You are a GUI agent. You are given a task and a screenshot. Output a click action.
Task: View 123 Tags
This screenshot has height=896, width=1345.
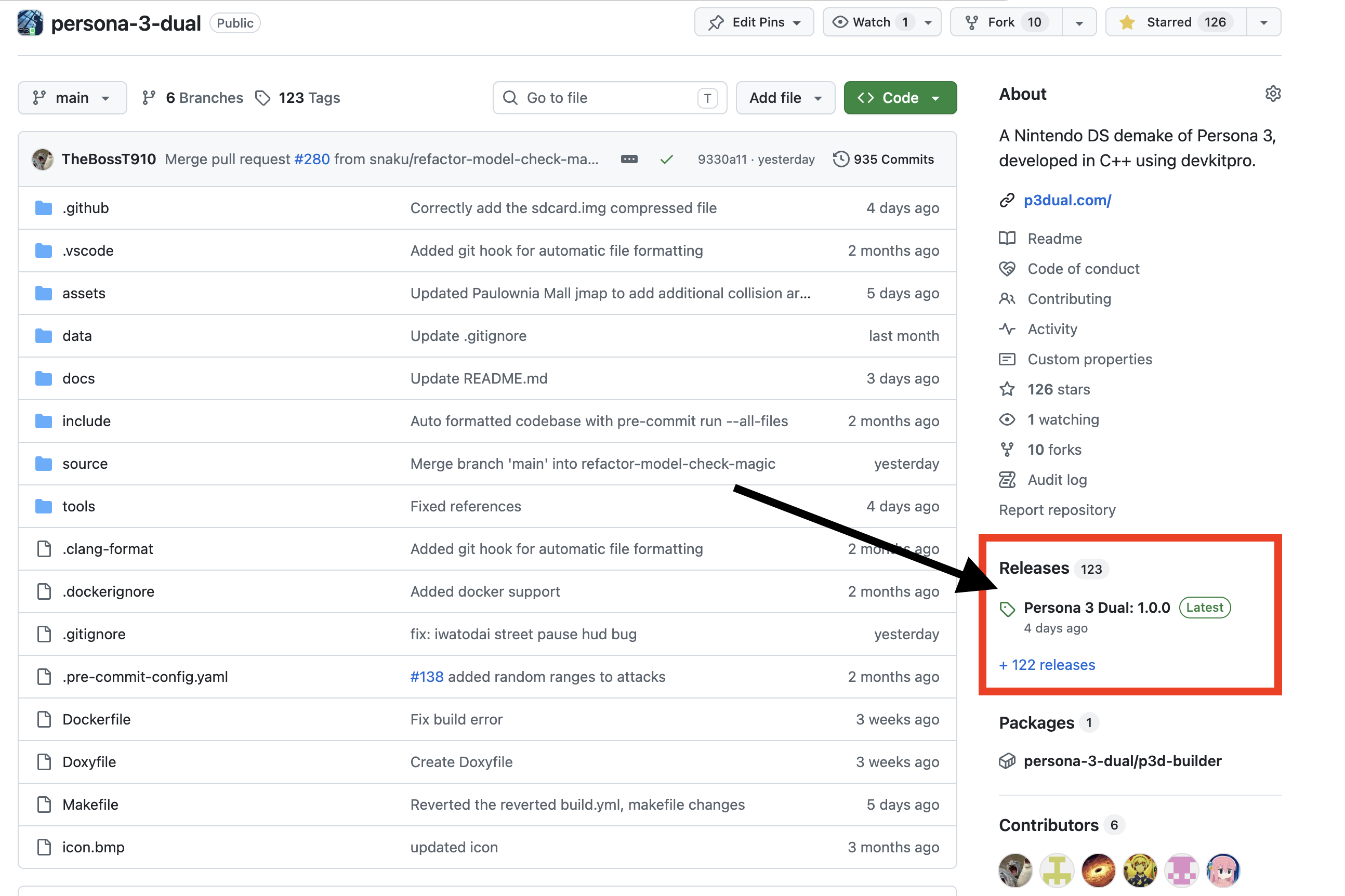pos(297,98)
